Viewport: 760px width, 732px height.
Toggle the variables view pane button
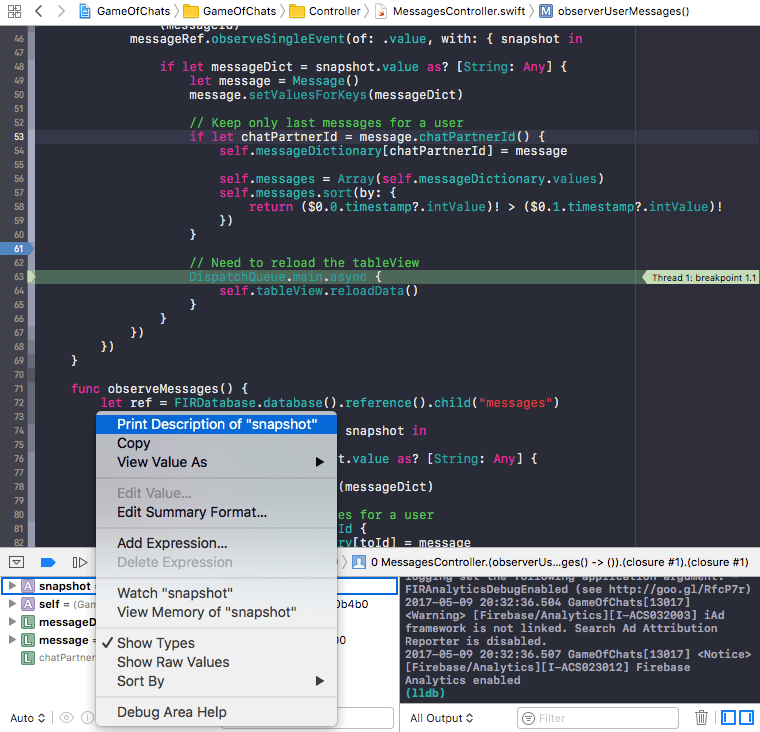(728, 717)
